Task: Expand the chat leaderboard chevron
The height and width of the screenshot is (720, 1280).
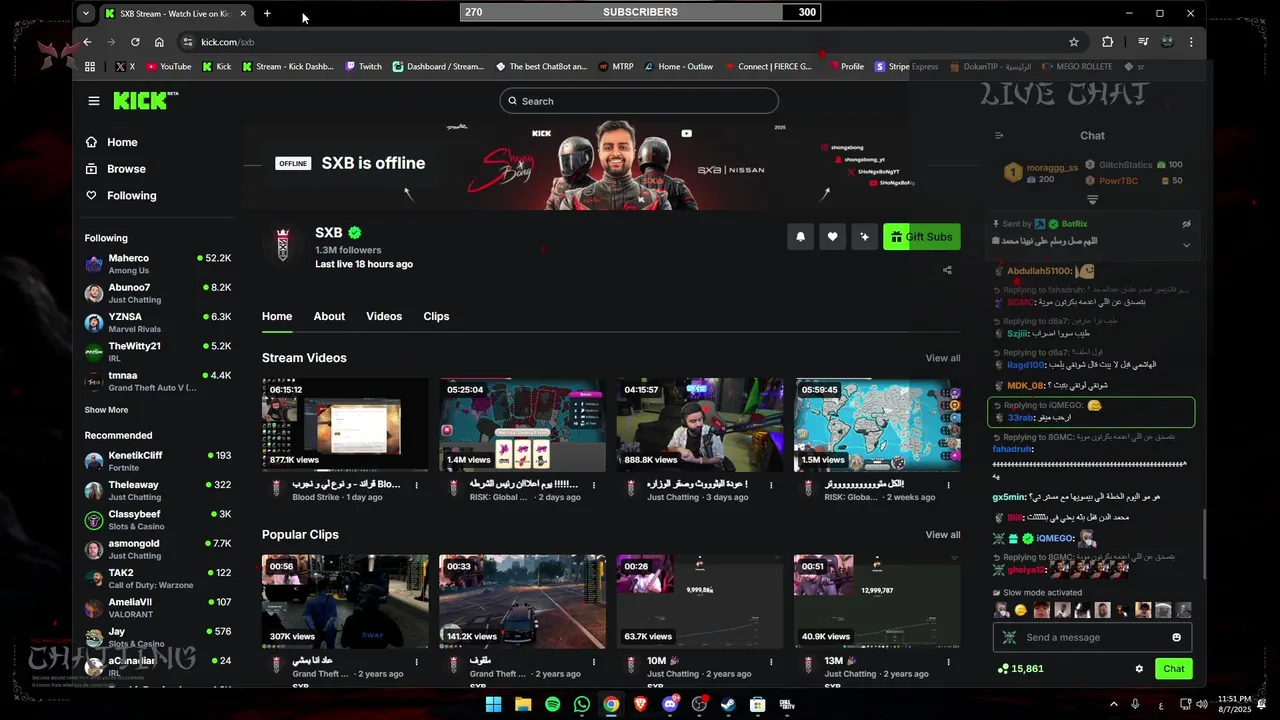Action: coord(1092,200)
